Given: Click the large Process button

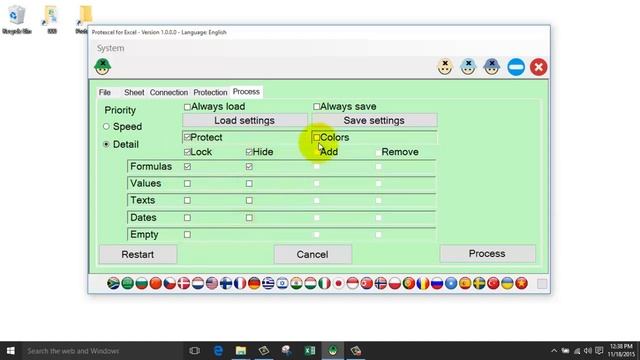Looking at the screenshot, I should point(487,253).
